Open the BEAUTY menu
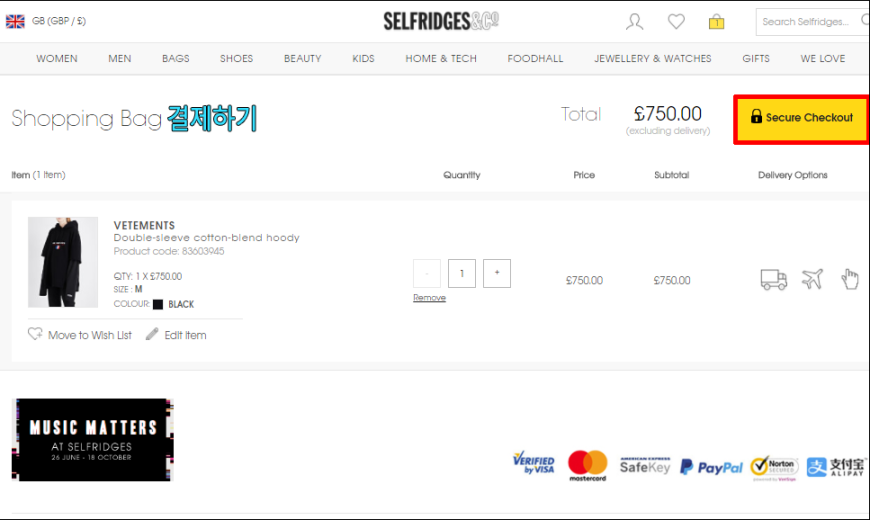Image resolution: width=870 pixels, height=520 pixels. [303, 58]
